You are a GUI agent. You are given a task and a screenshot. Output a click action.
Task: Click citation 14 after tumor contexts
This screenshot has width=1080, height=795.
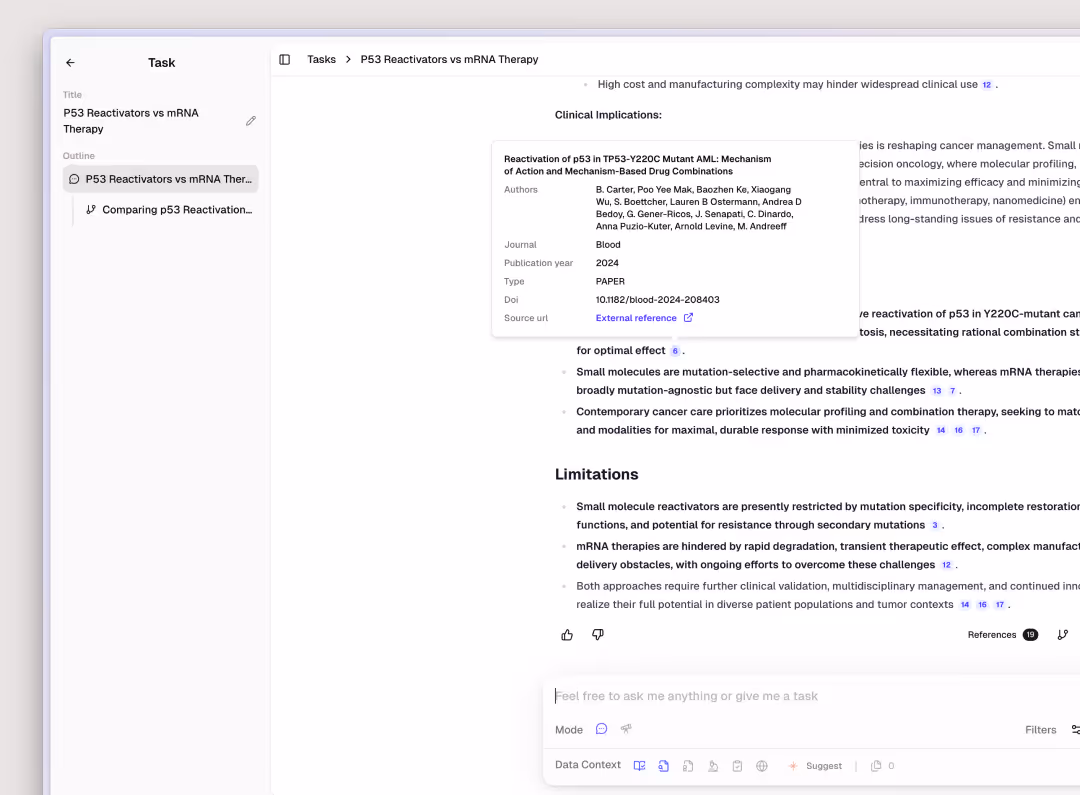tap(965, 605)
